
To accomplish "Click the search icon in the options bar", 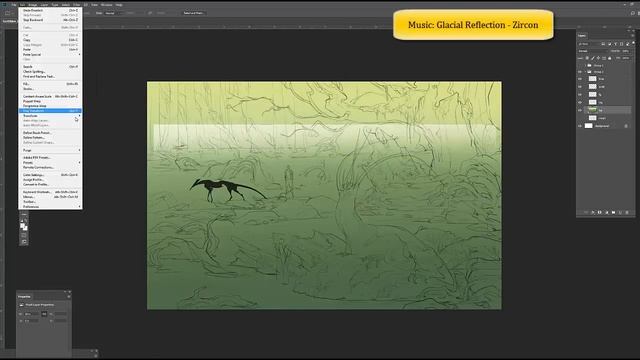I will [632, 13].
